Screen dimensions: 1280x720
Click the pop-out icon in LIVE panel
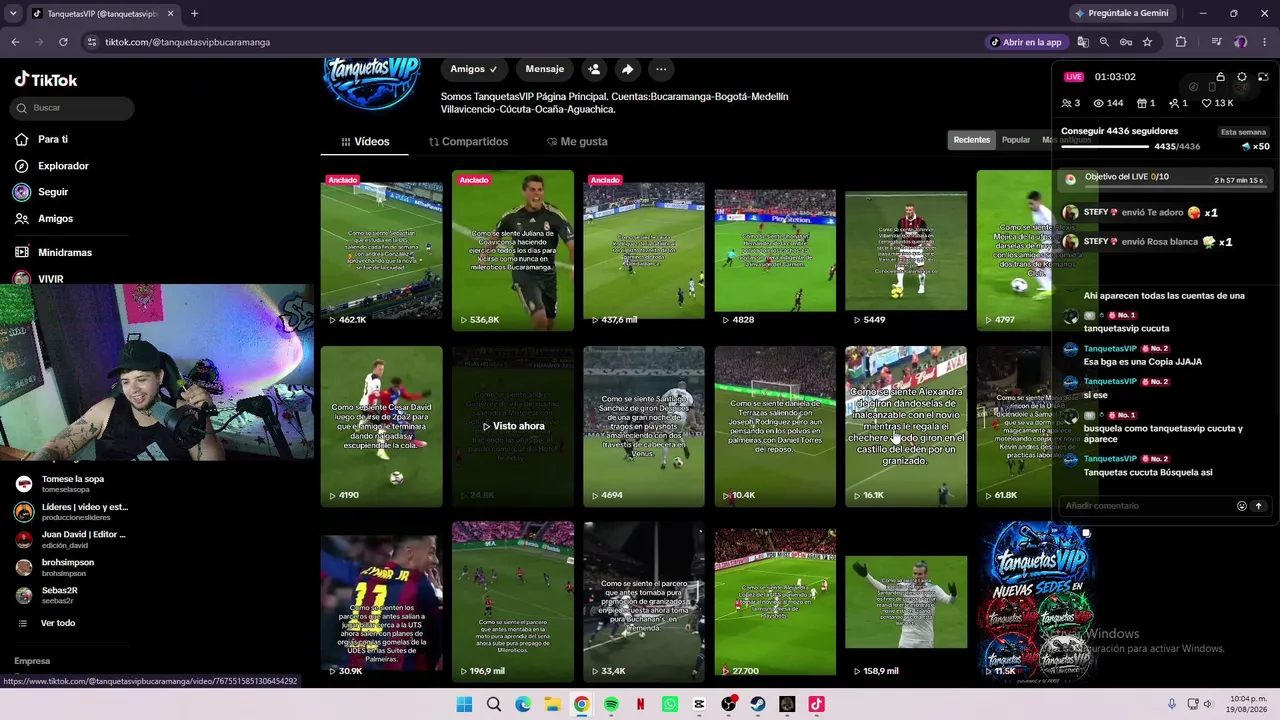tap(1264, 77)
